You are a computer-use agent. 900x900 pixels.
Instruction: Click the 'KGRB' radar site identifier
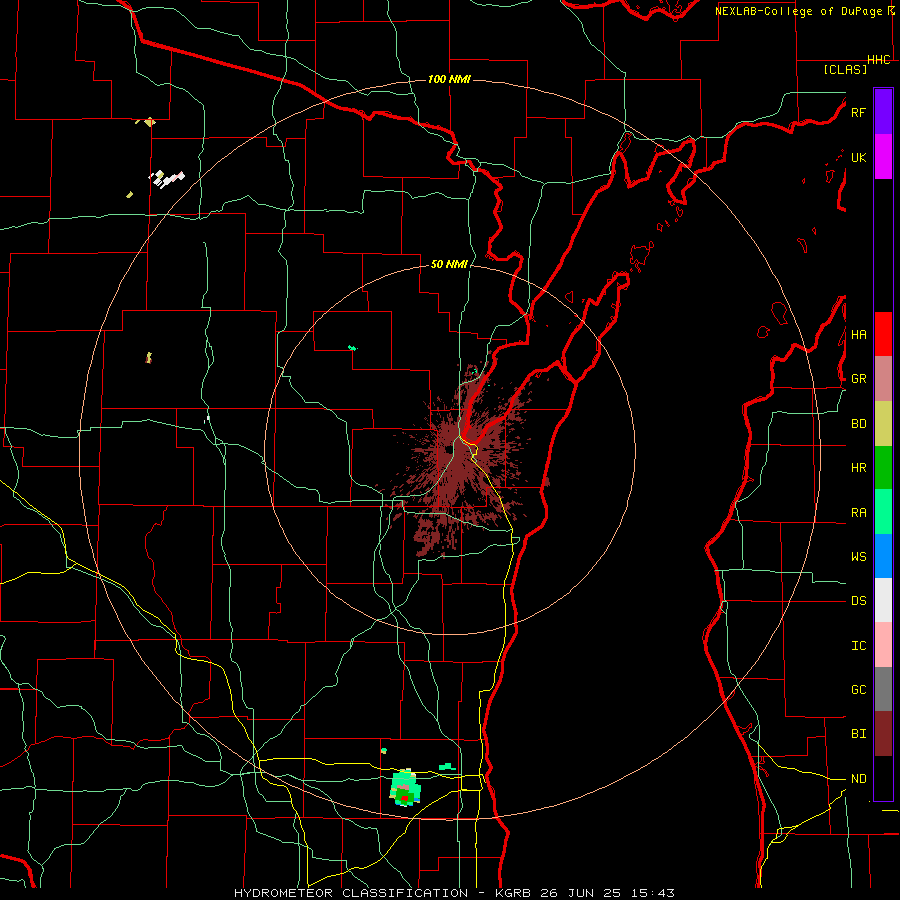pyautogui.click(x=513, y=893)
